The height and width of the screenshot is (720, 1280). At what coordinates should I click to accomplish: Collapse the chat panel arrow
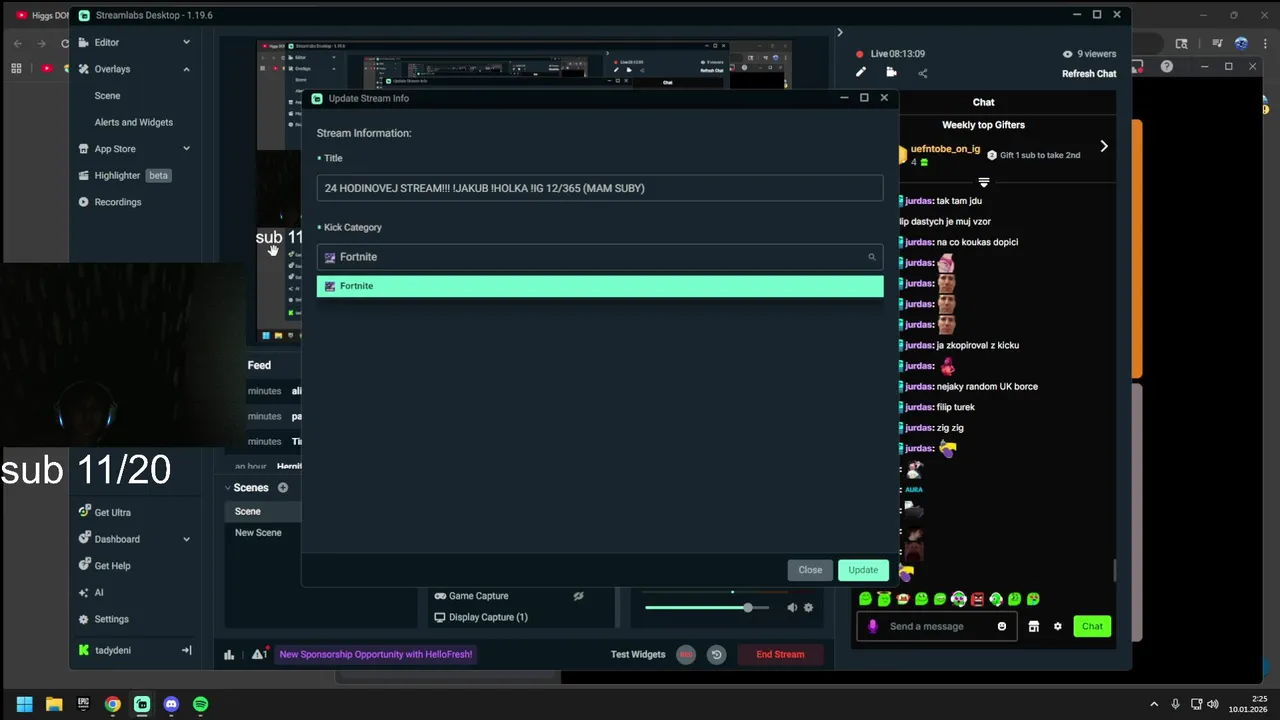click(839, 32)
